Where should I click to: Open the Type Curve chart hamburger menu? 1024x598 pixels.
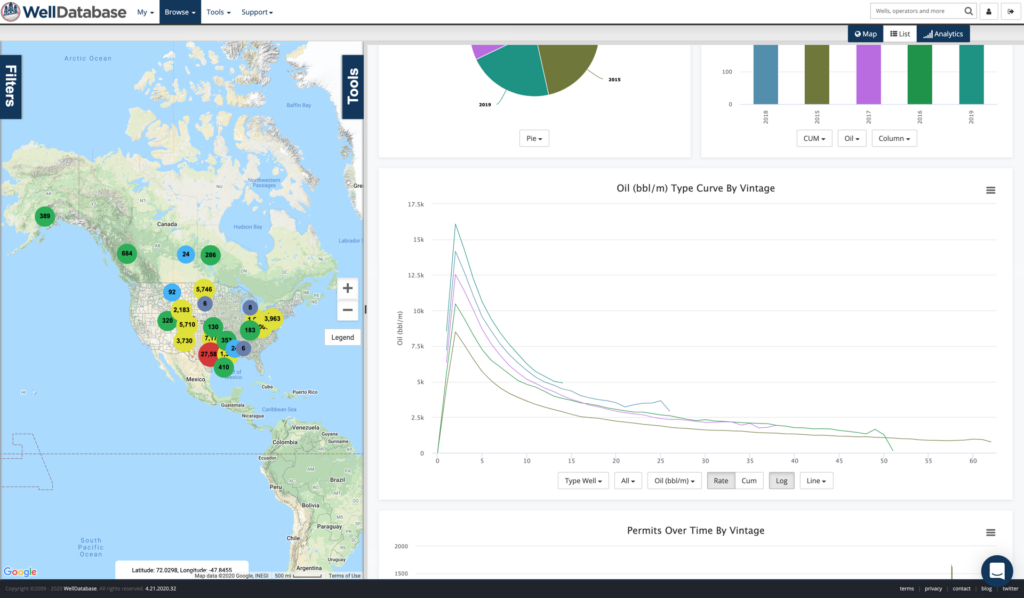[x=990, y=190]
